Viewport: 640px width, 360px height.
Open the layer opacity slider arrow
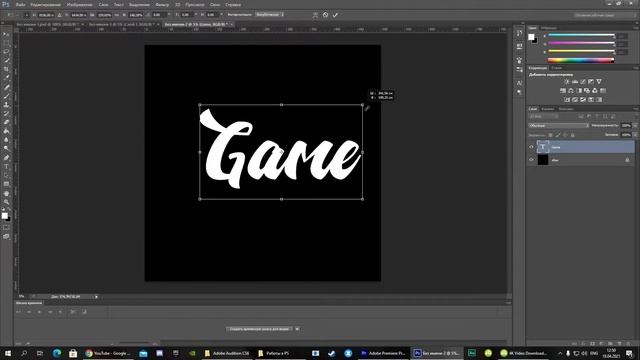[635, 126]
